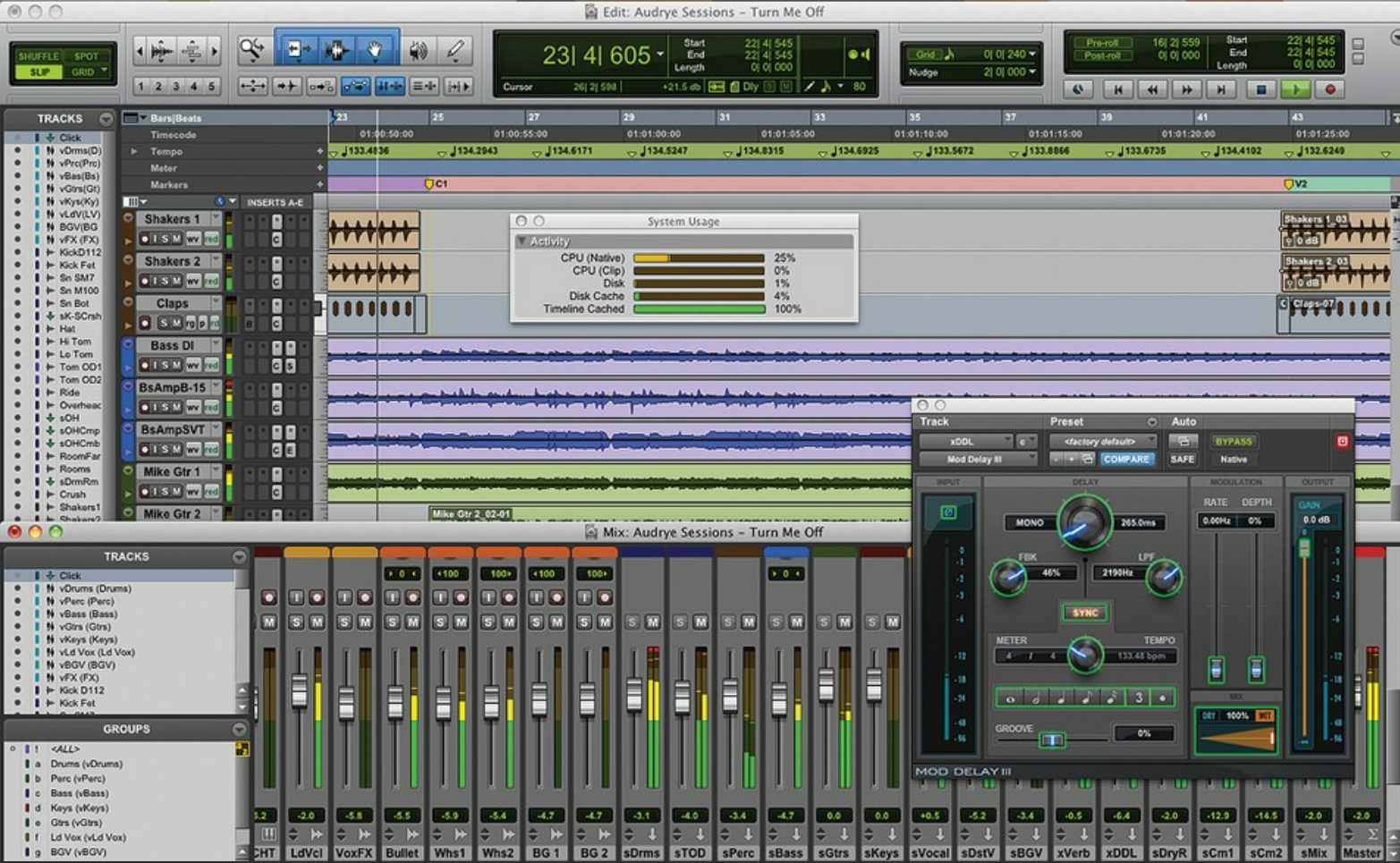Open the Nudge value dropdown

(x=1032, y=72)
